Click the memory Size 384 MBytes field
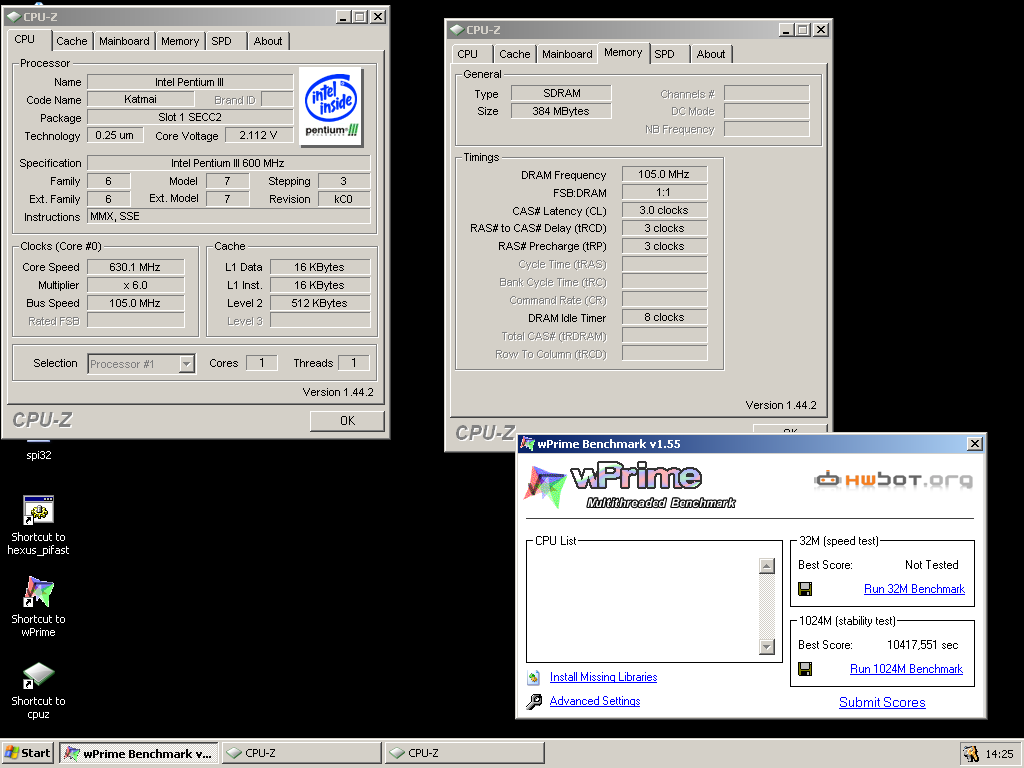The height and width of the screenshot is (768, 1024). point(560,111)
